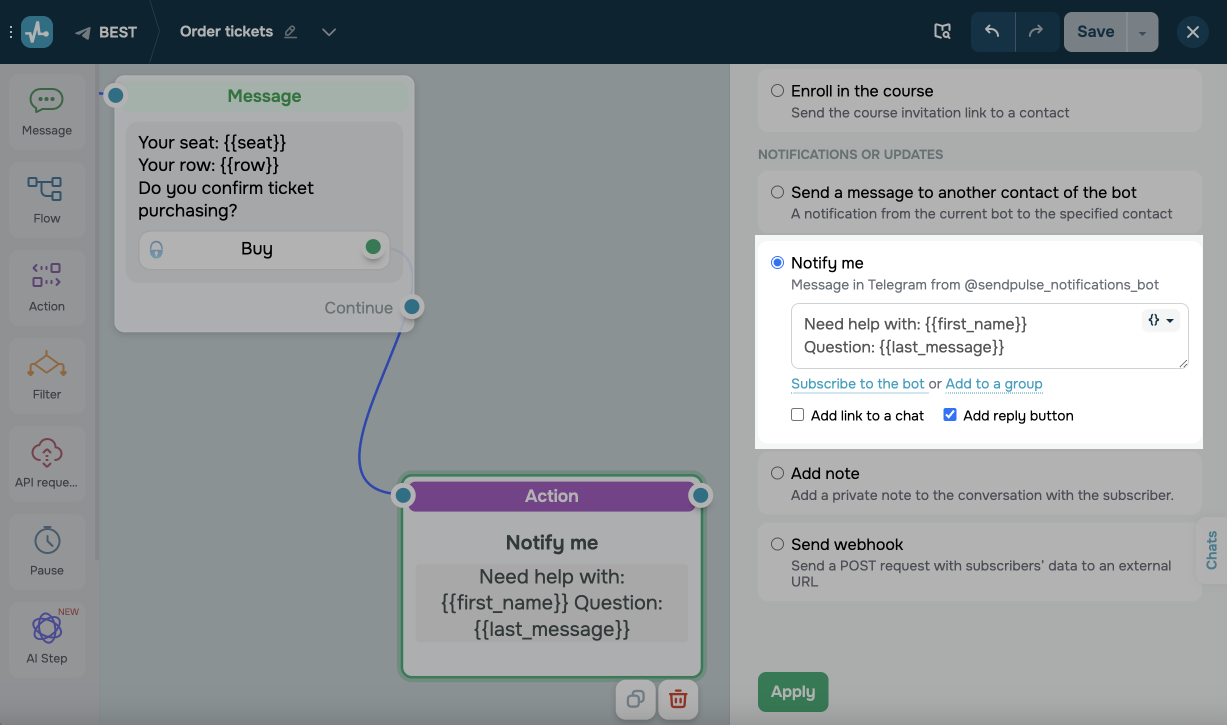Open the Chats side tab

click(x=1212, y=550)
